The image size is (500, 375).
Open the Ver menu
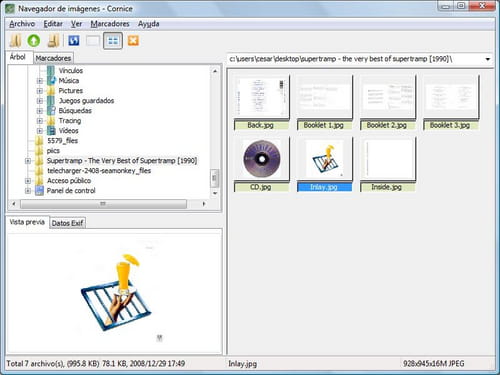click(76, 24)
